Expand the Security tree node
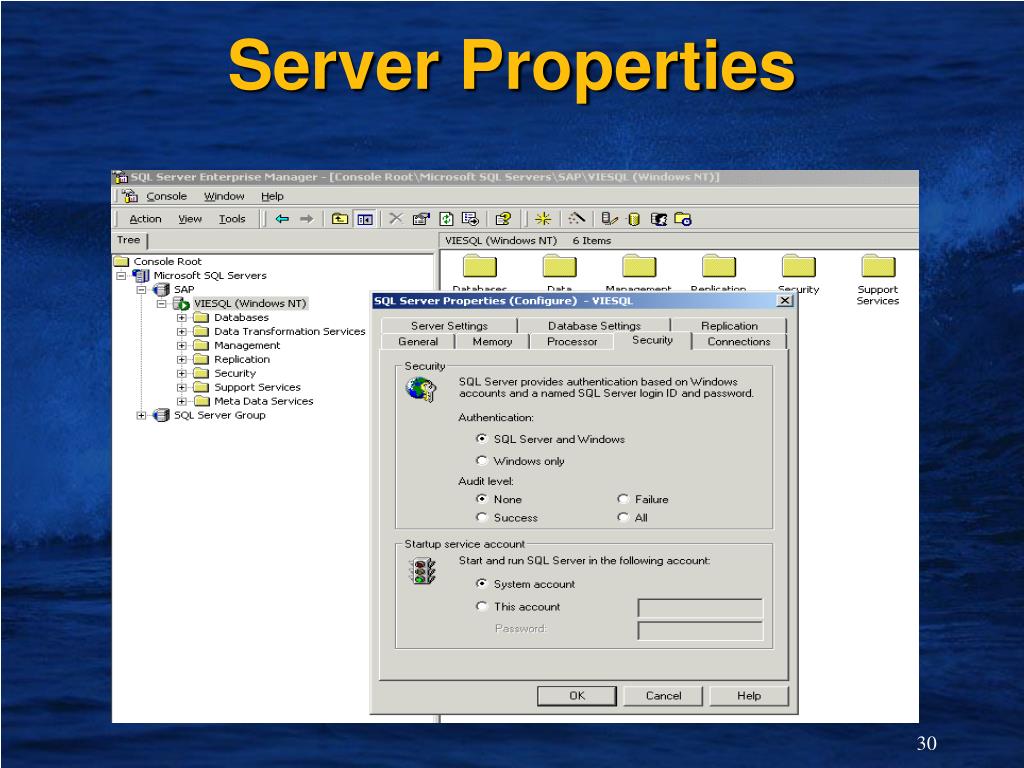This screenshot has width=1024, height=768. [182, 374]
